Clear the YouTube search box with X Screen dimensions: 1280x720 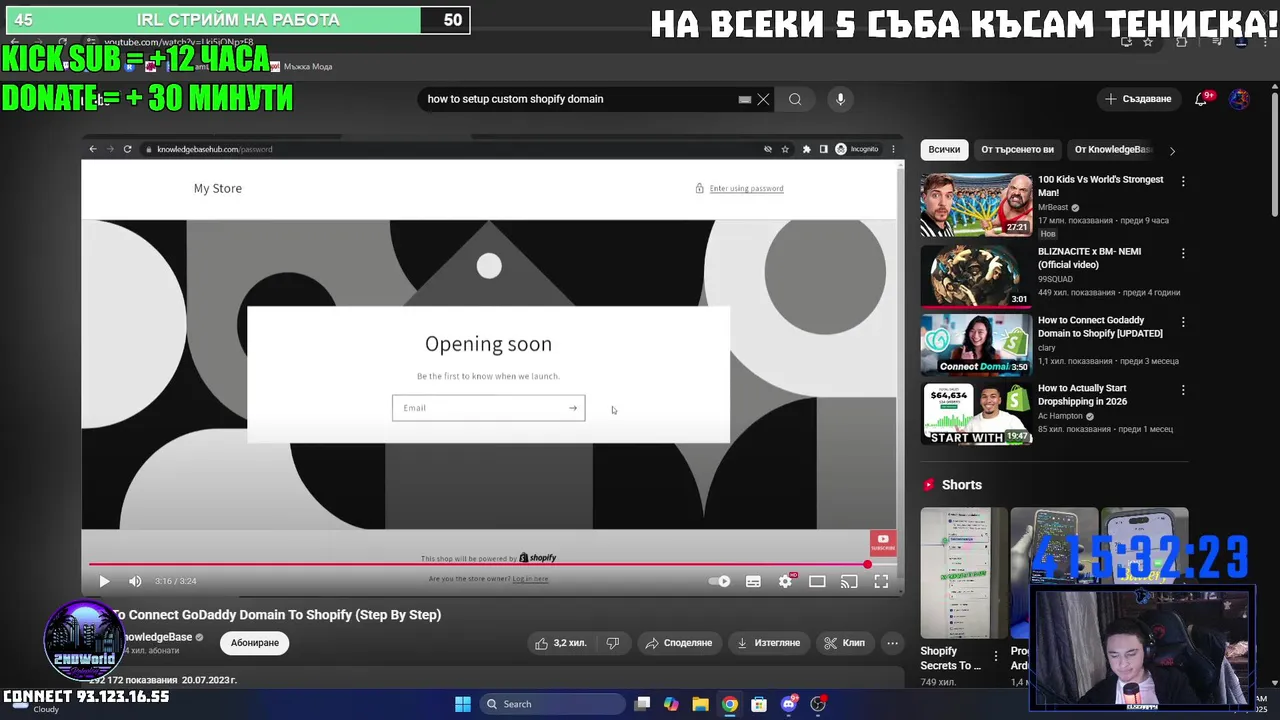pyautogui.click(x=763, y=99)
